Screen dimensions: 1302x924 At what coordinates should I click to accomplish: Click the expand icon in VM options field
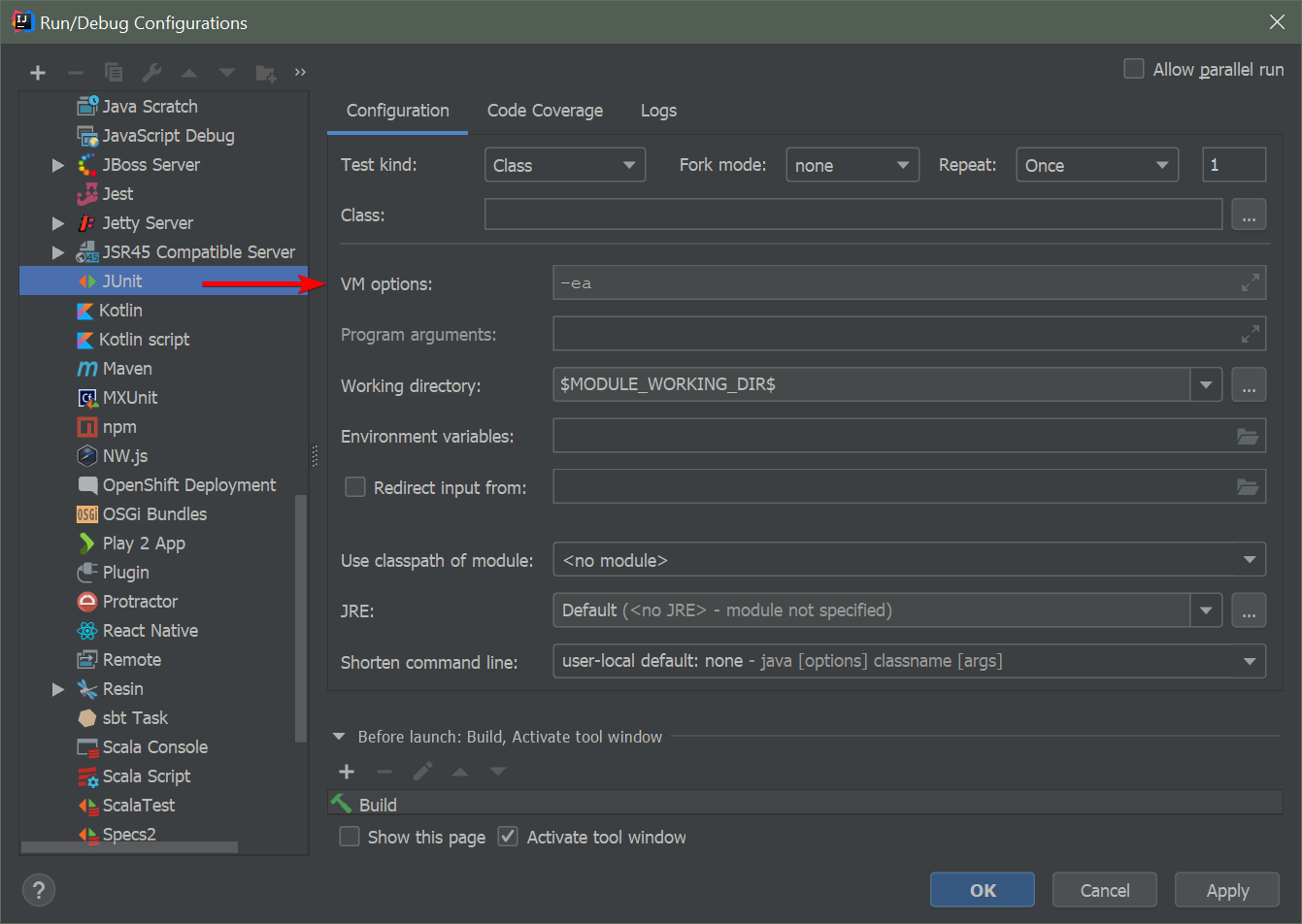click(1251, 283)
